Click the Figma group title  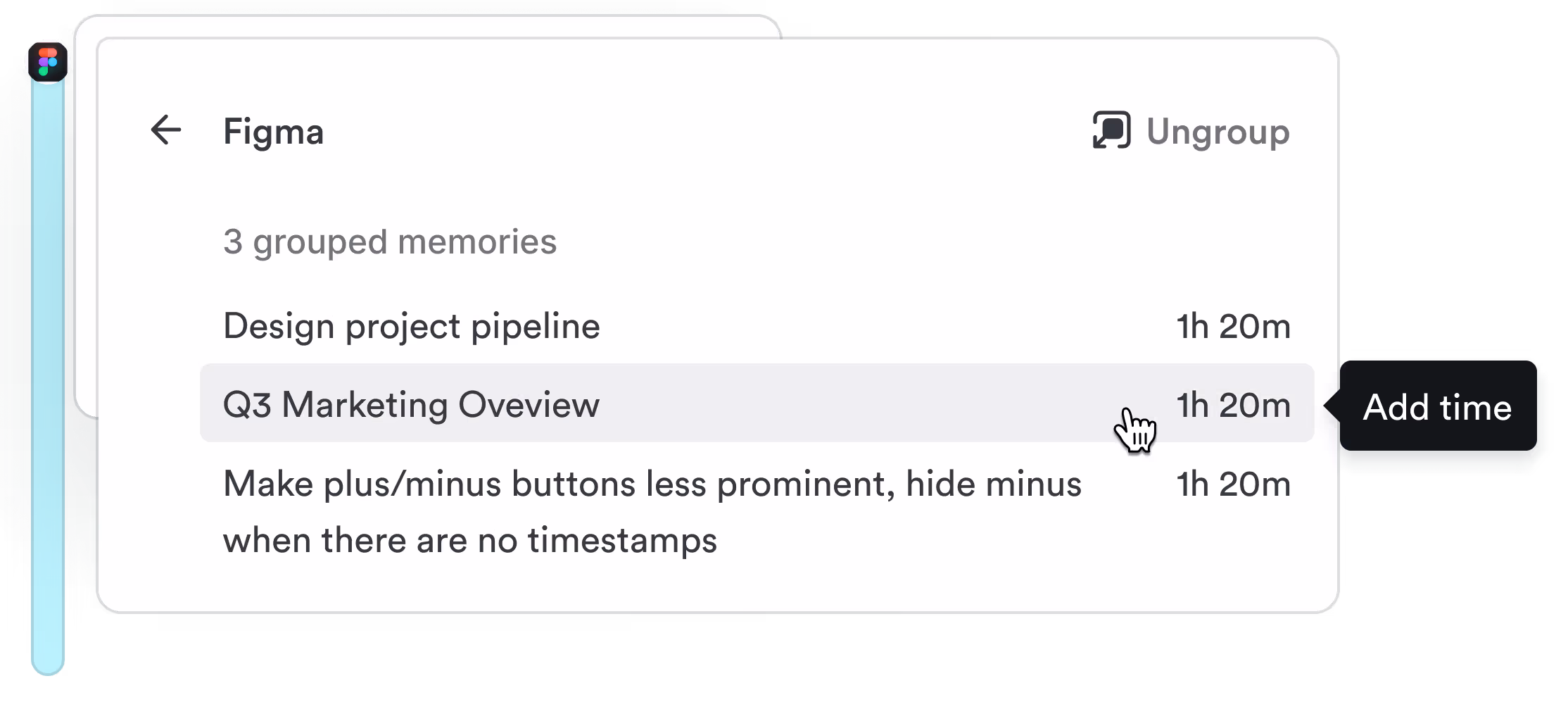click(x=273, y=132)
